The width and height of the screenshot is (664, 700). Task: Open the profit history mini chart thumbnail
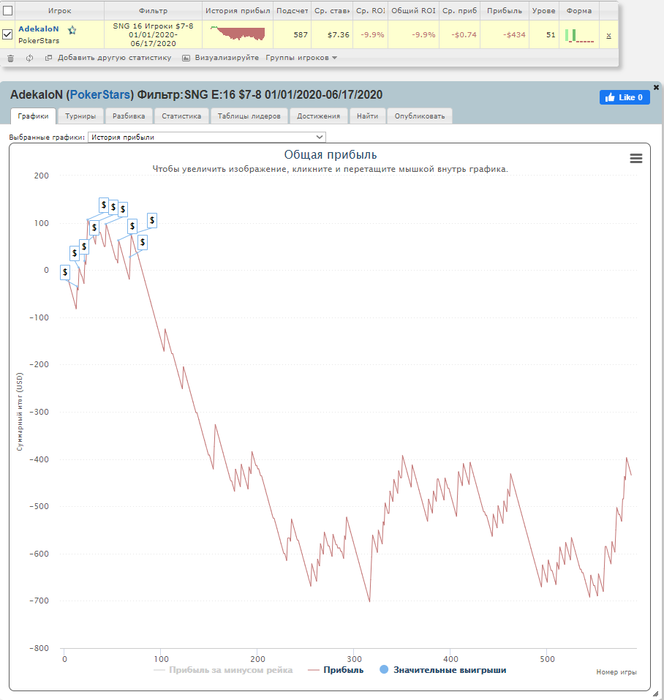click(238, 33)
